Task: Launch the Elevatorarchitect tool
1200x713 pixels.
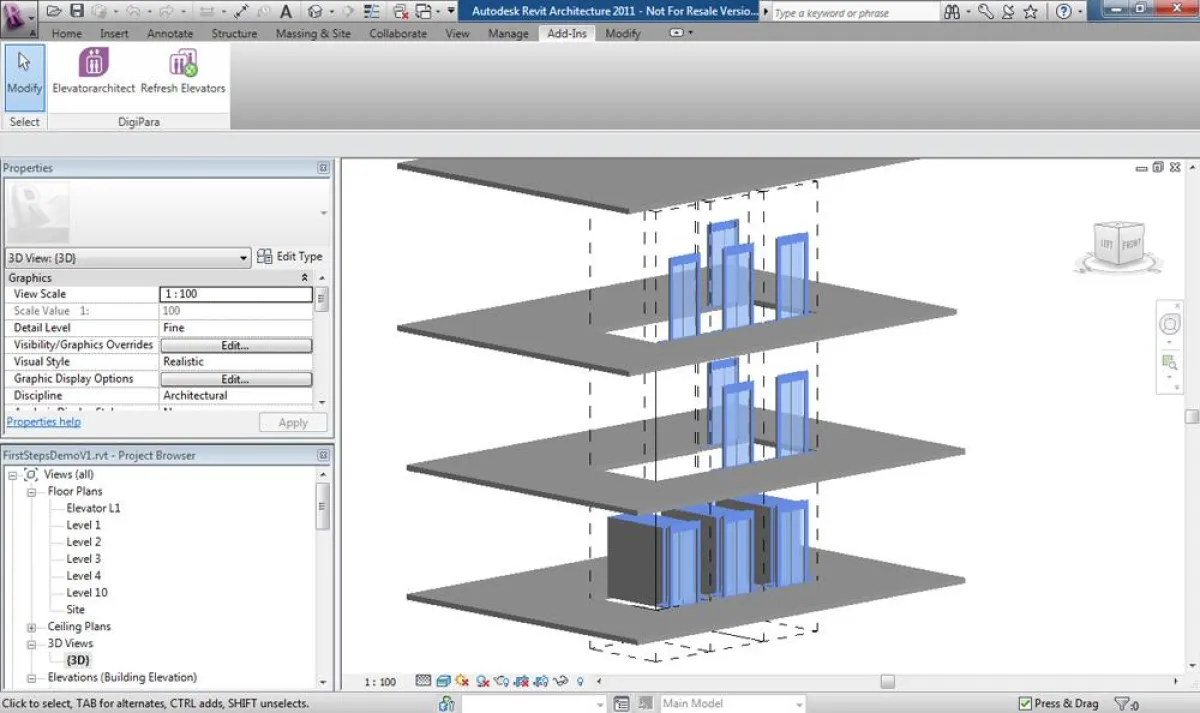Action: tap(92, 75)
